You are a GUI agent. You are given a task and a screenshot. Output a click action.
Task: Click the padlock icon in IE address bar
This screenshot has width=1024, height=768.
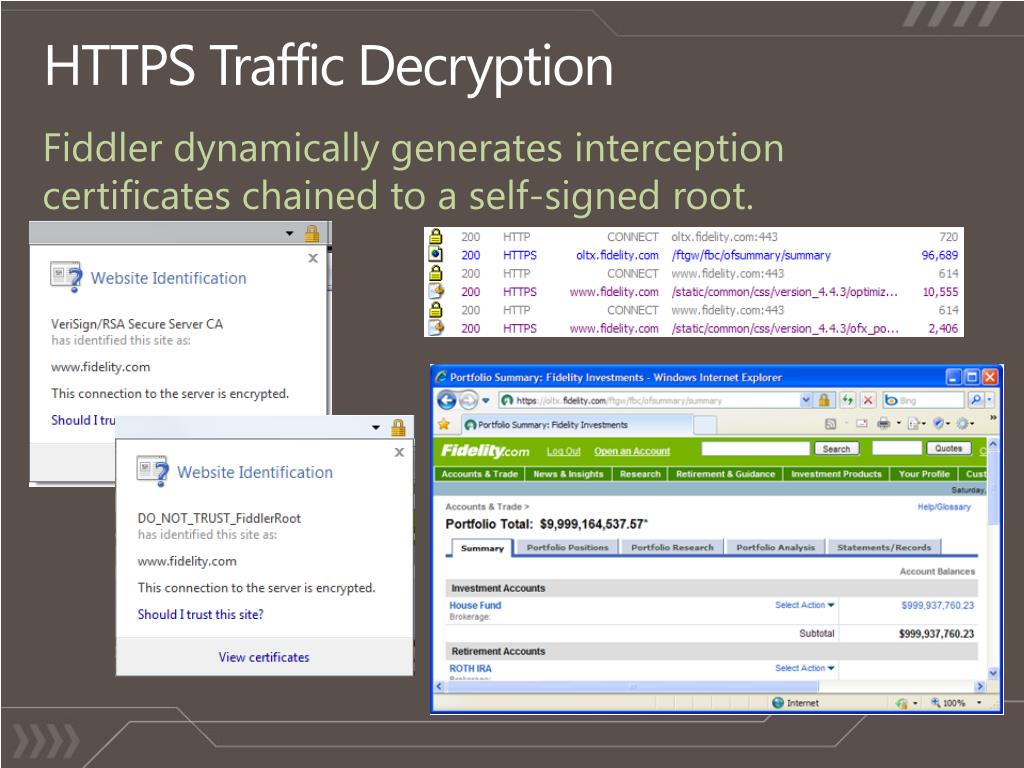(x=824, y=400)
